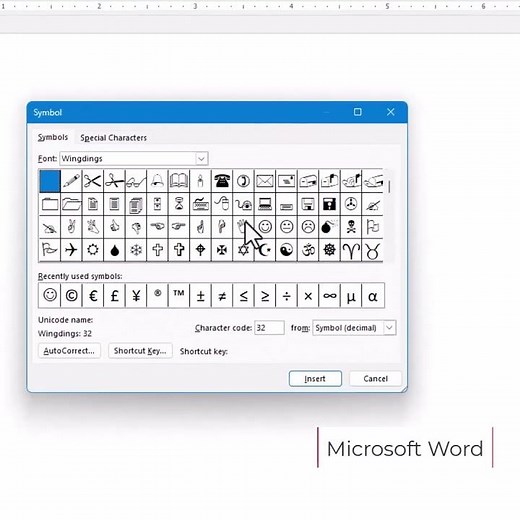Screen dimensions: 520x520
Task: Select the black floppy disk symbol
Action: 329,204
